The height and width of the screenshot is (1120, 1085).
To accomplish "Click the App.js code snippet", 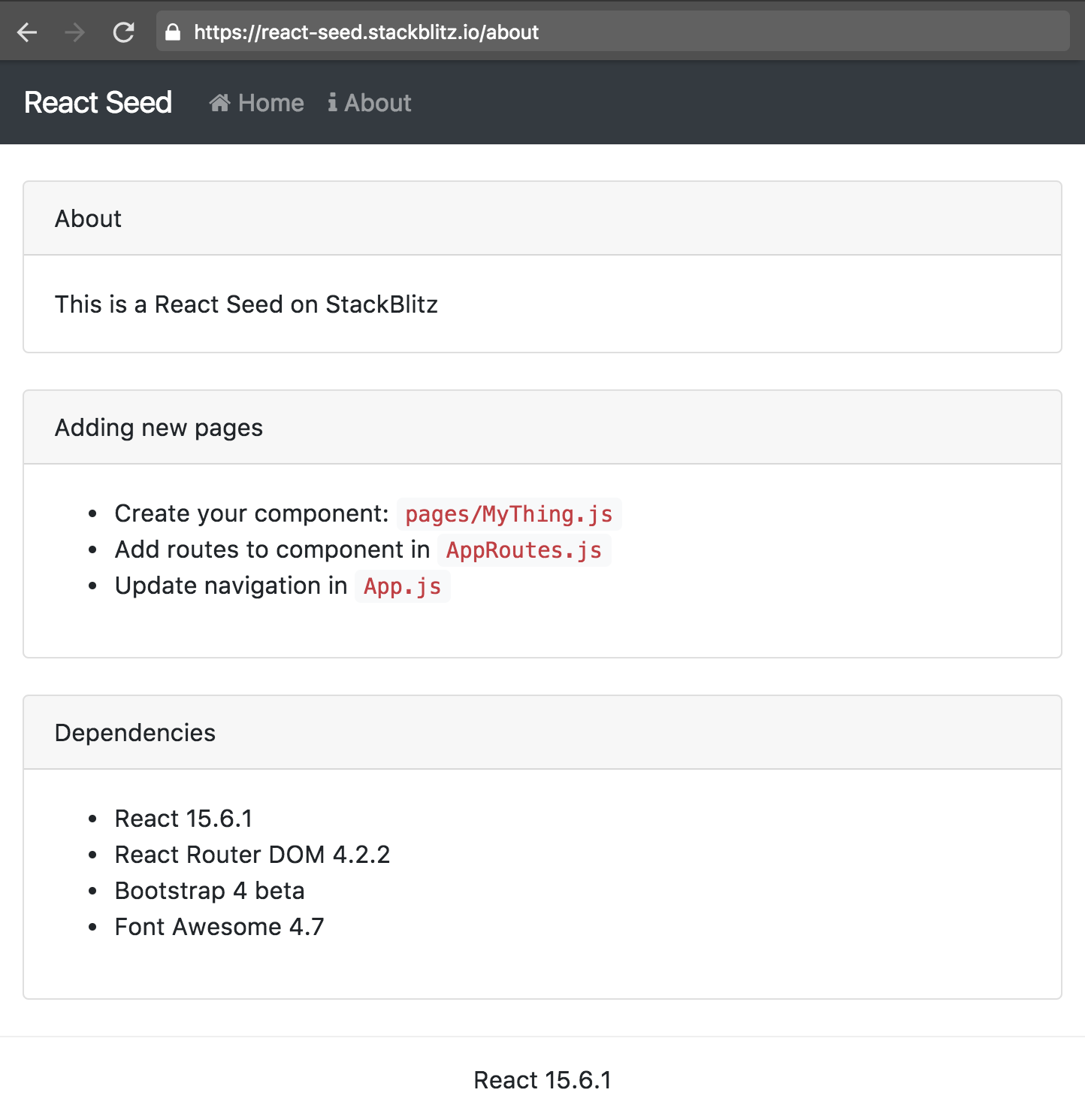I will click(x=402, y=586).
